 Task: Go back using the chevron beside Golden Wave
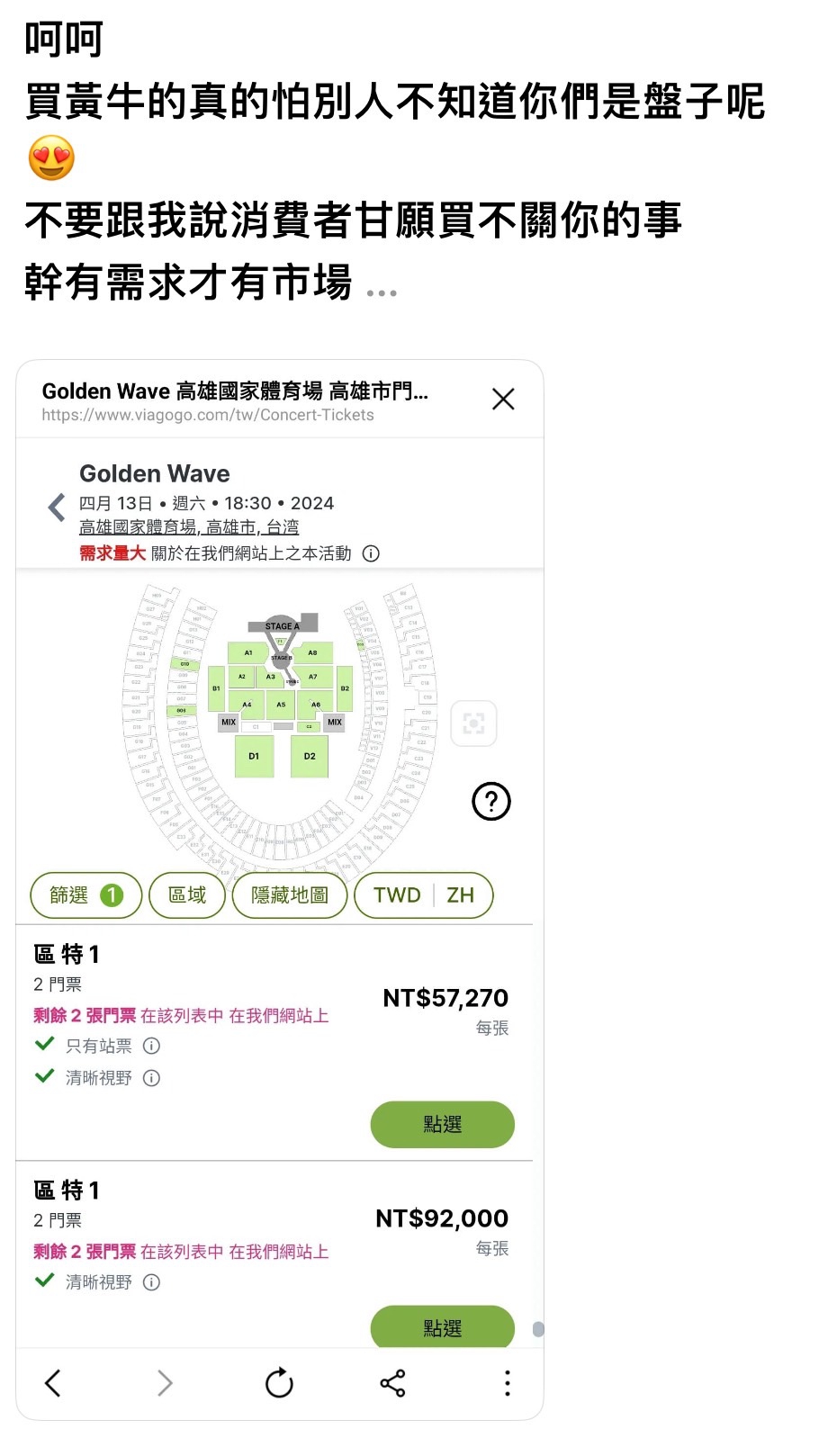(x=57, y=507)
